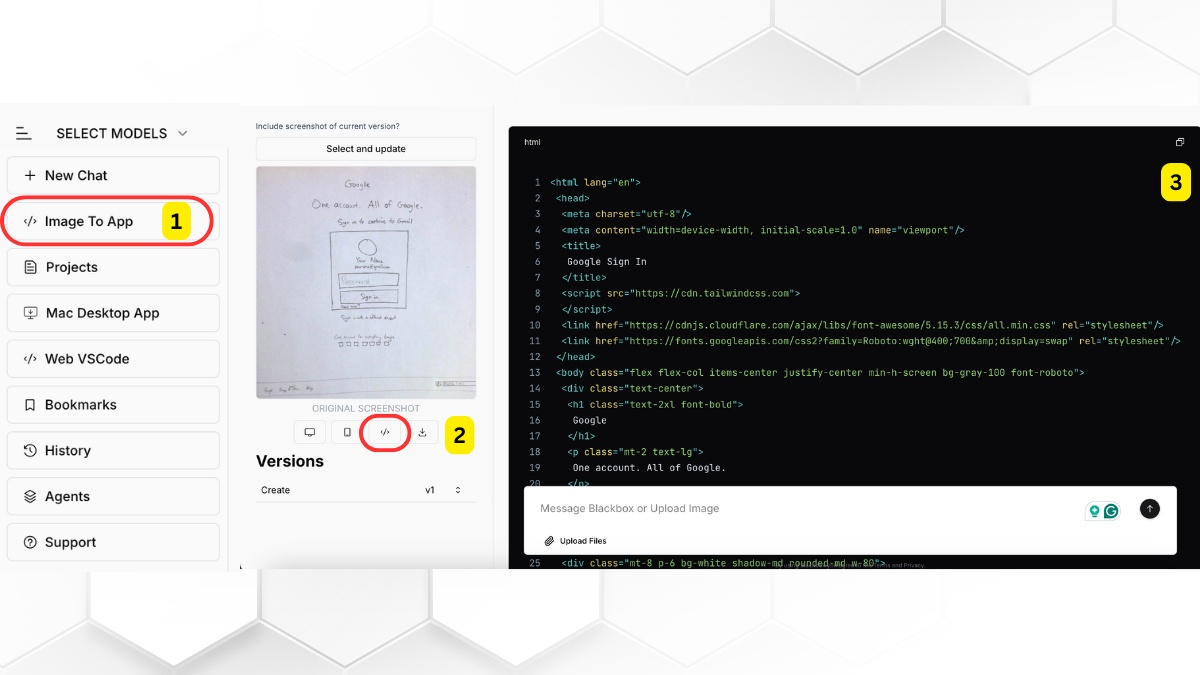View chat History
Viewport: 1200px width, 675px height.
(x=113, y=450)
